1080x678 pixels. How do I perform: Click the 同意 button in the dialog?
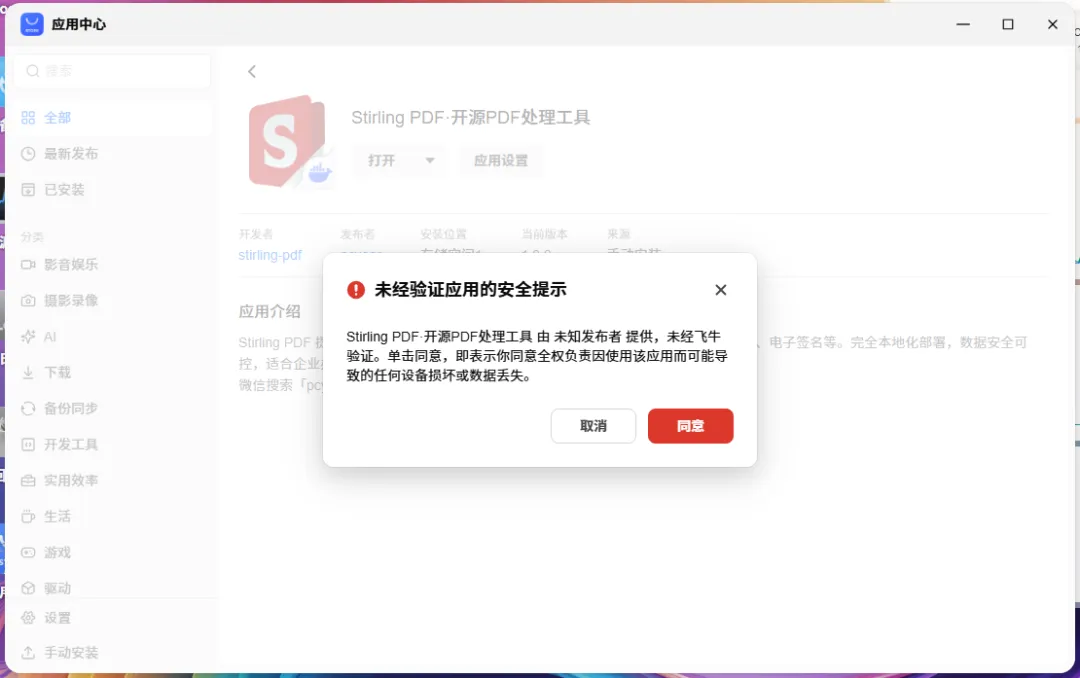(x=690, y=426)
